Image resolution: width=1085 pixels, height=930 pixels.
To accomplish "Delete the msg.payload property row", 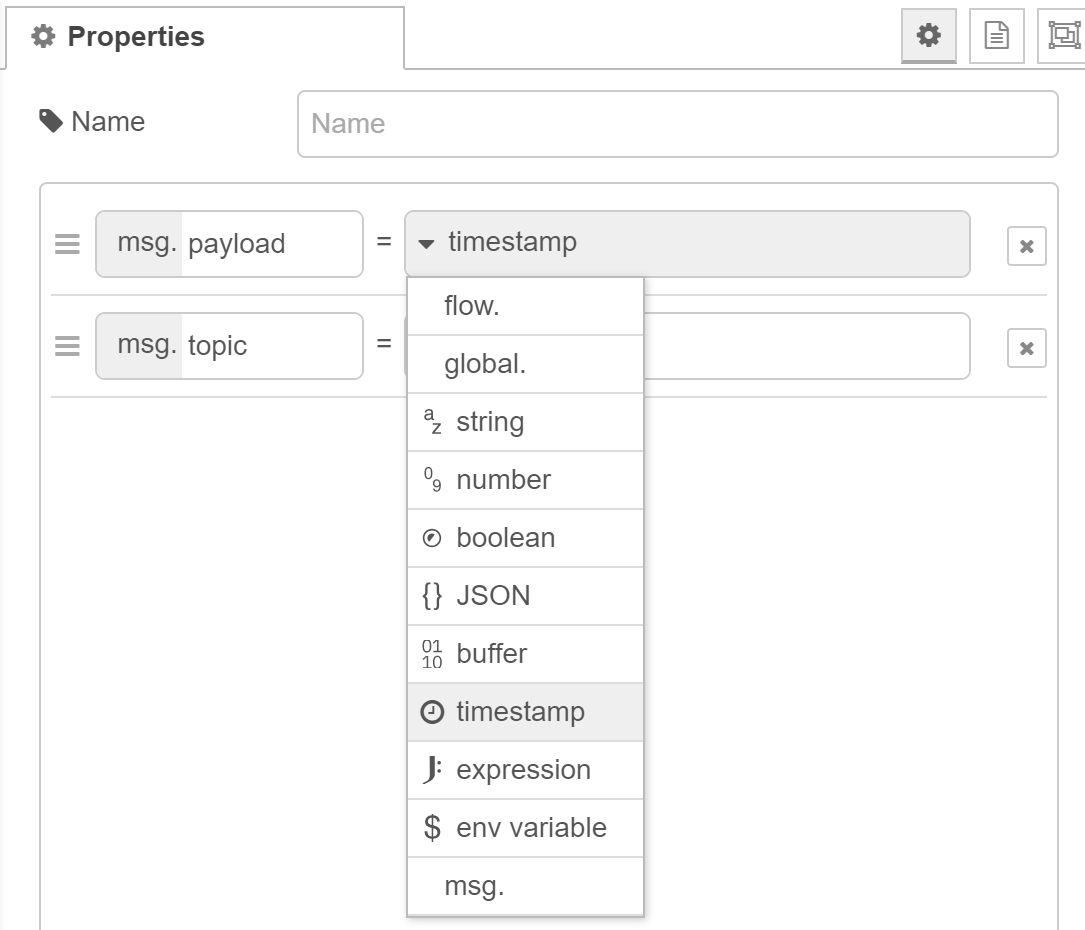I will click(1026, 246).
